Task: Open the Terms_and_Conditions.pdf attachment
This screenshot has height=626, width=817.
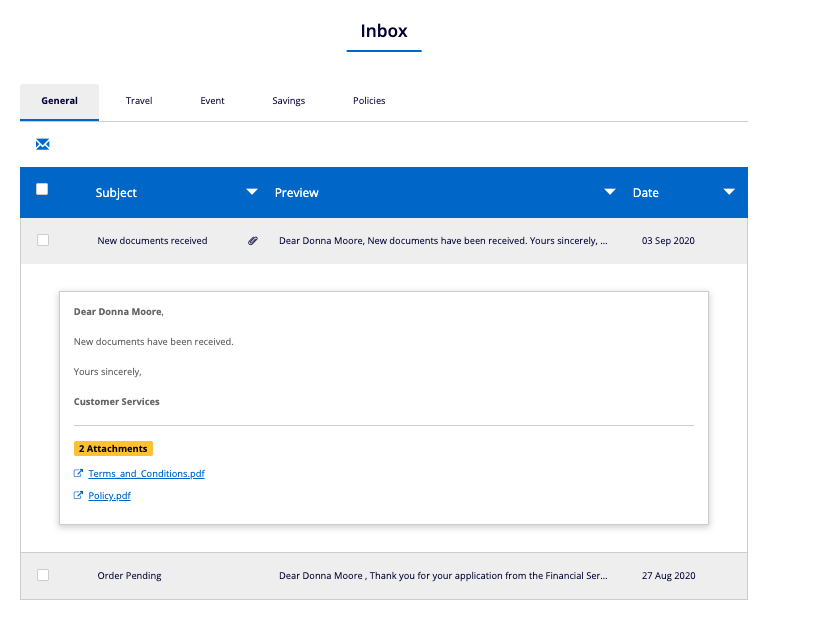Action: tap(146, 474)
